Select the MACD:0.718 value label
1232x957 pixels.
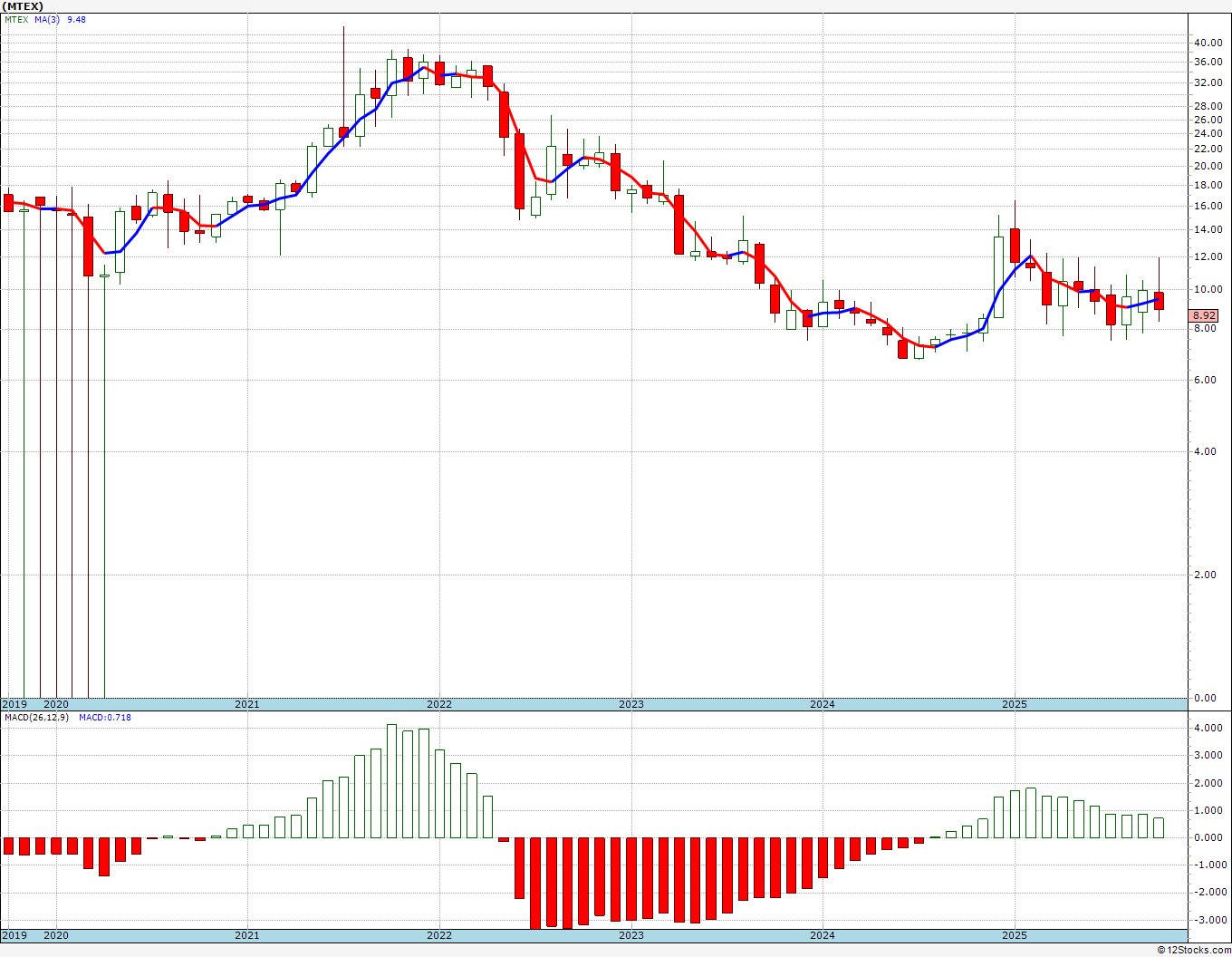pyautogui.click(x=104, y=718)
